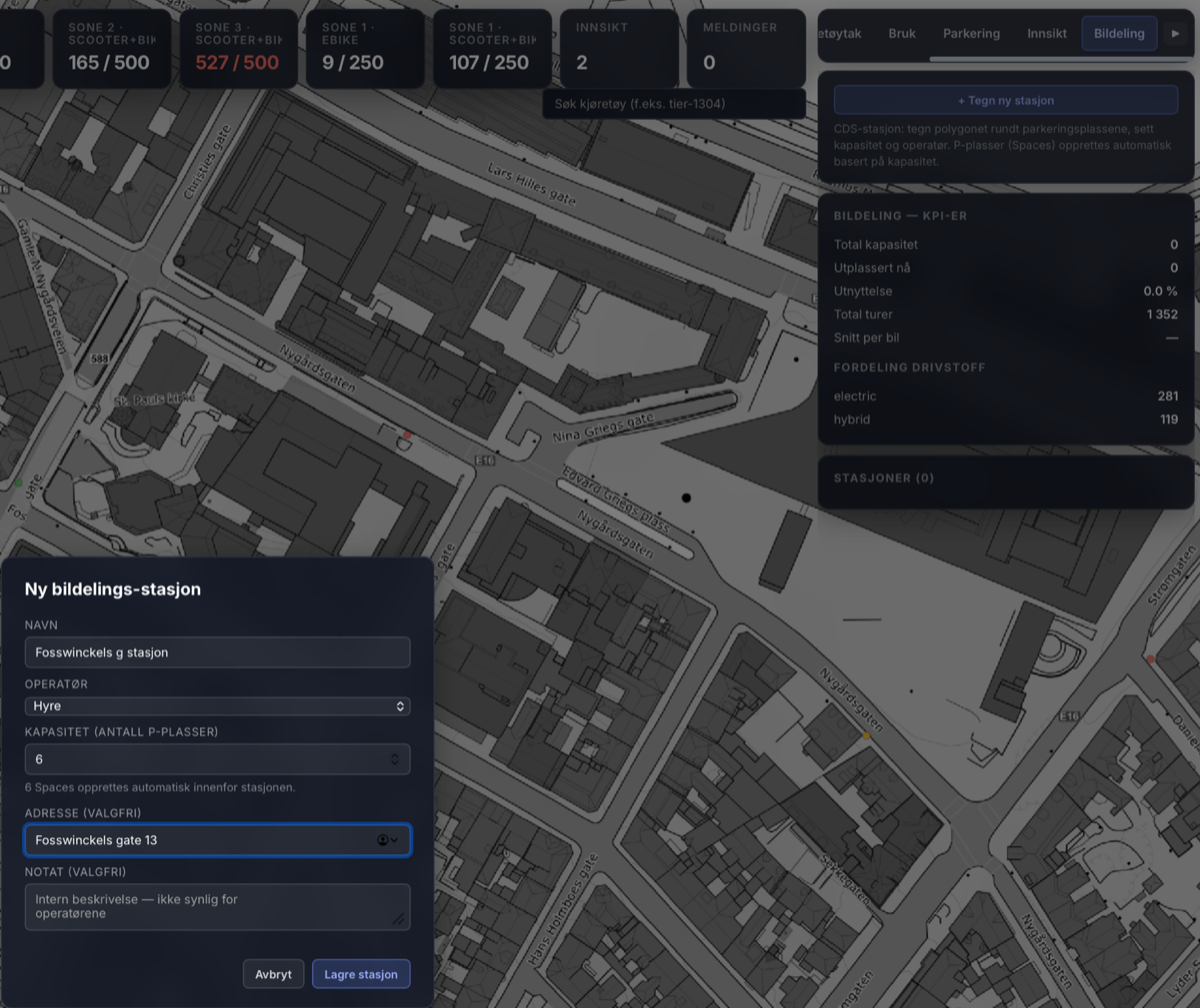This screenshot has height=1008, width=1200.
Task: Click the Navn input field
Action: [217, 652]
